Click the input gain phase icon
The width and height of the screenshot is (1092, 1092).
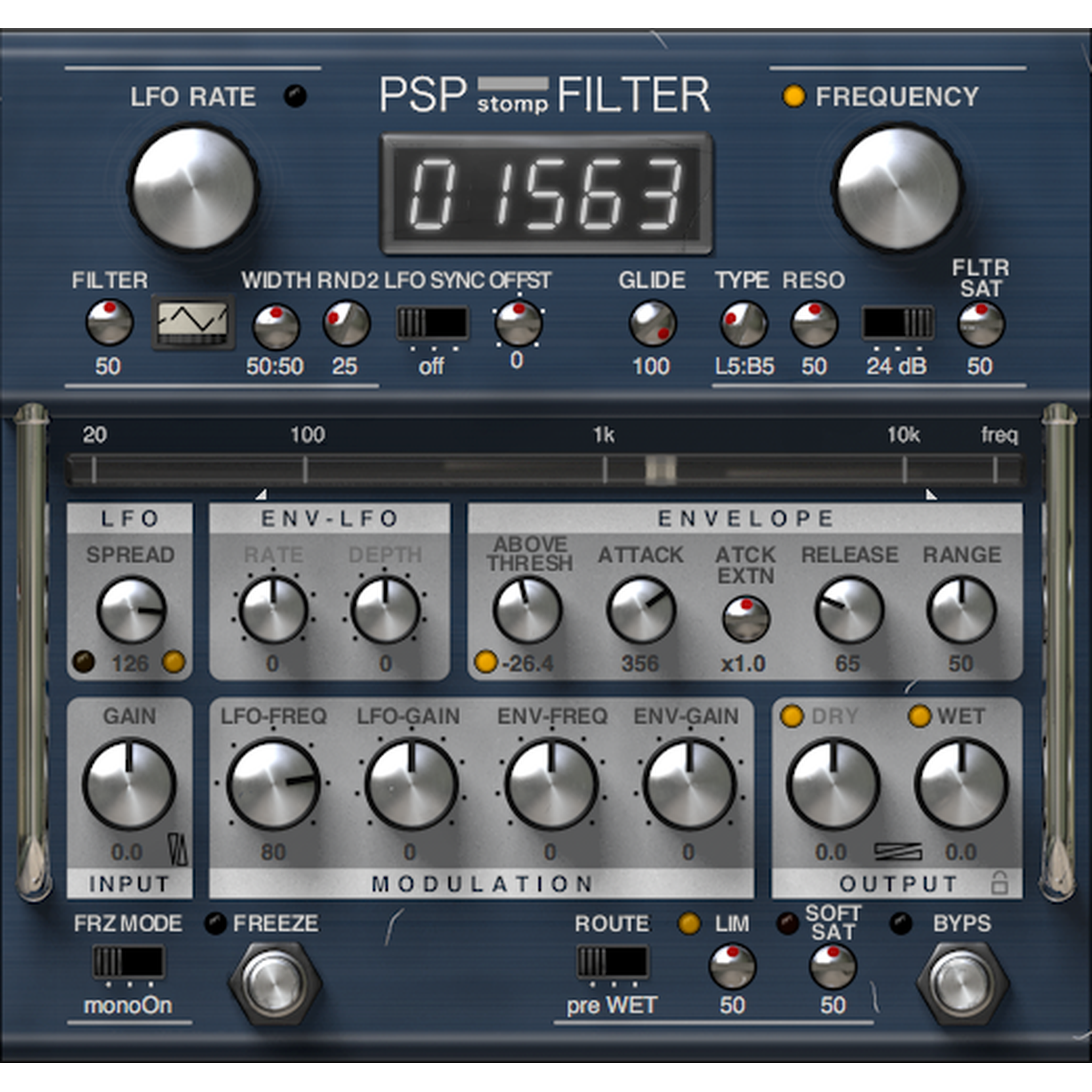[x=178, y=850]
